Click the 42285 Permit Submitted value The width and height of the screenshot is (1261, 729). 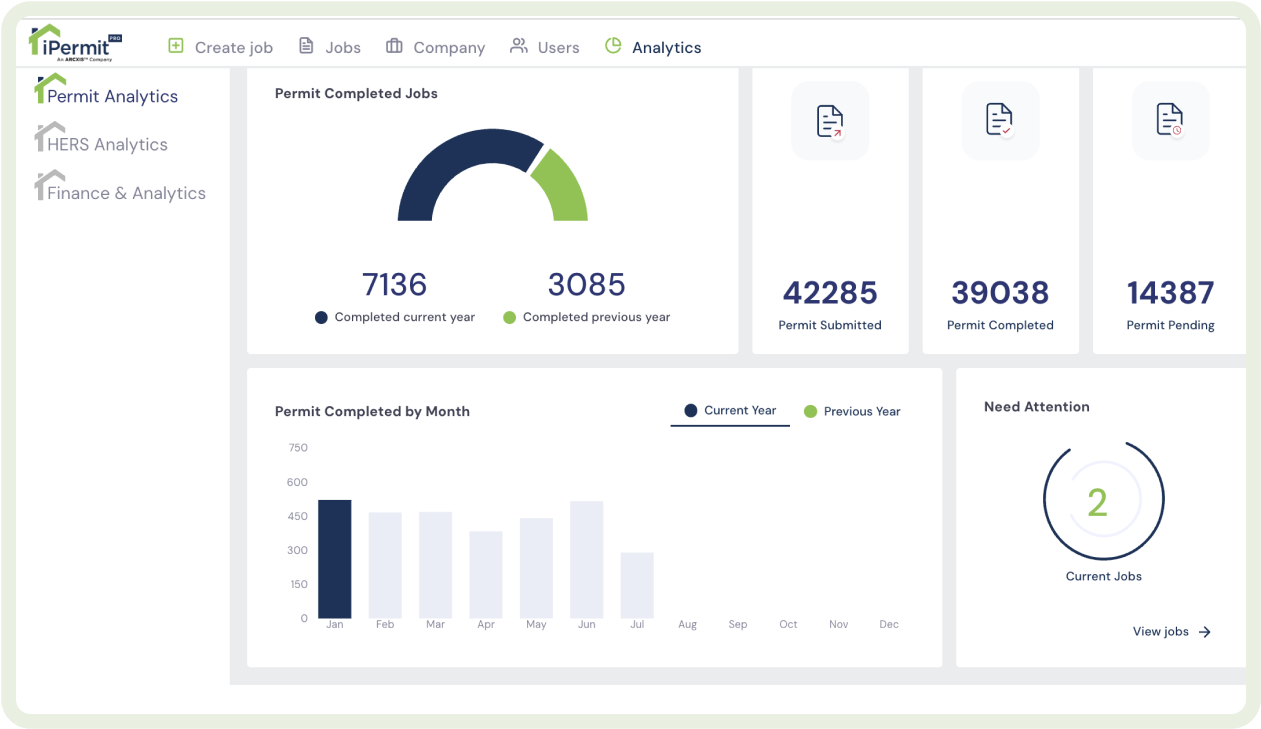830,293
